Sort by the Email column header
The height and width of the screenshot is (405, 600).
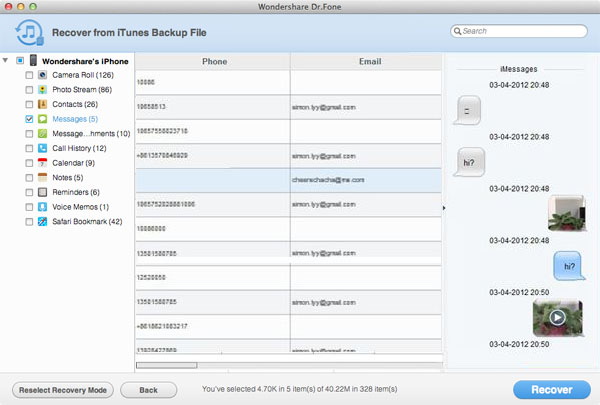click(x=366, y=61)
